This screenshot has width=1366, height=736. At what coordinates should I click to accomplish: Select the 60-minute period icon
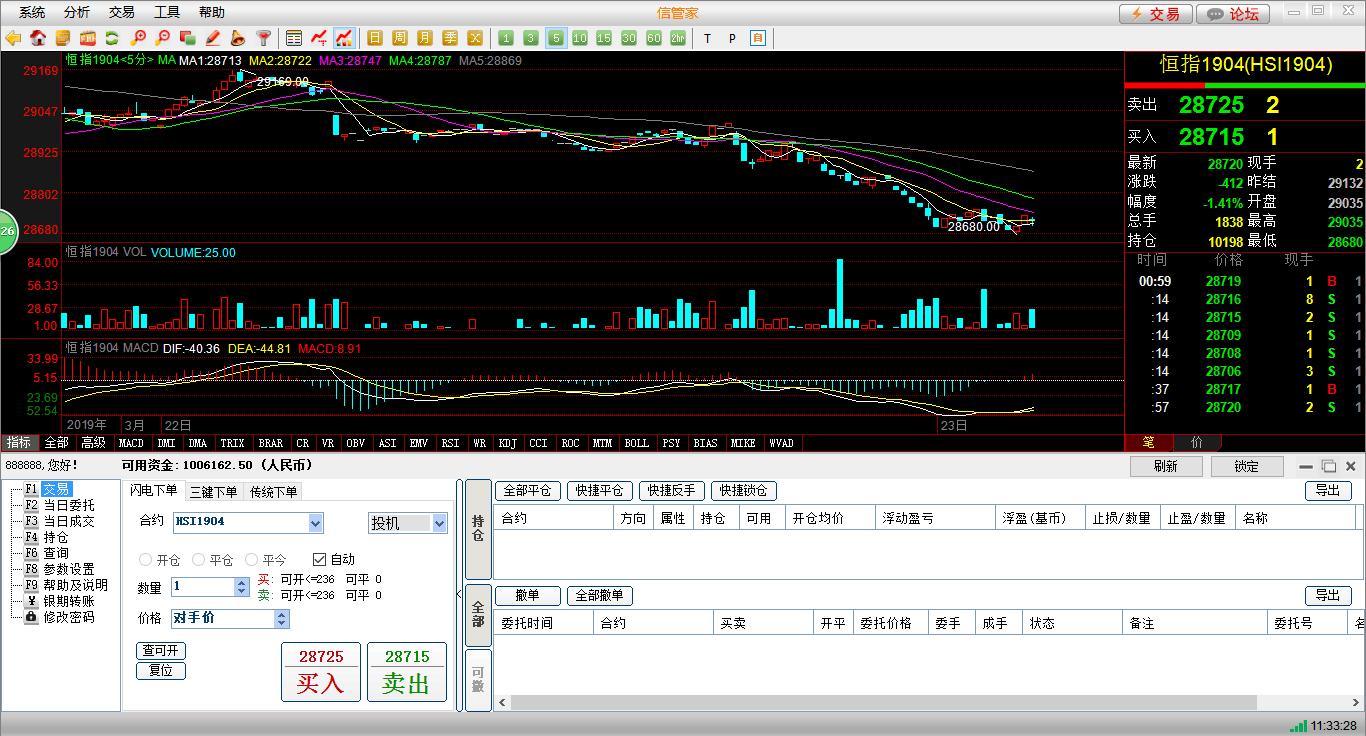[654, 38]
